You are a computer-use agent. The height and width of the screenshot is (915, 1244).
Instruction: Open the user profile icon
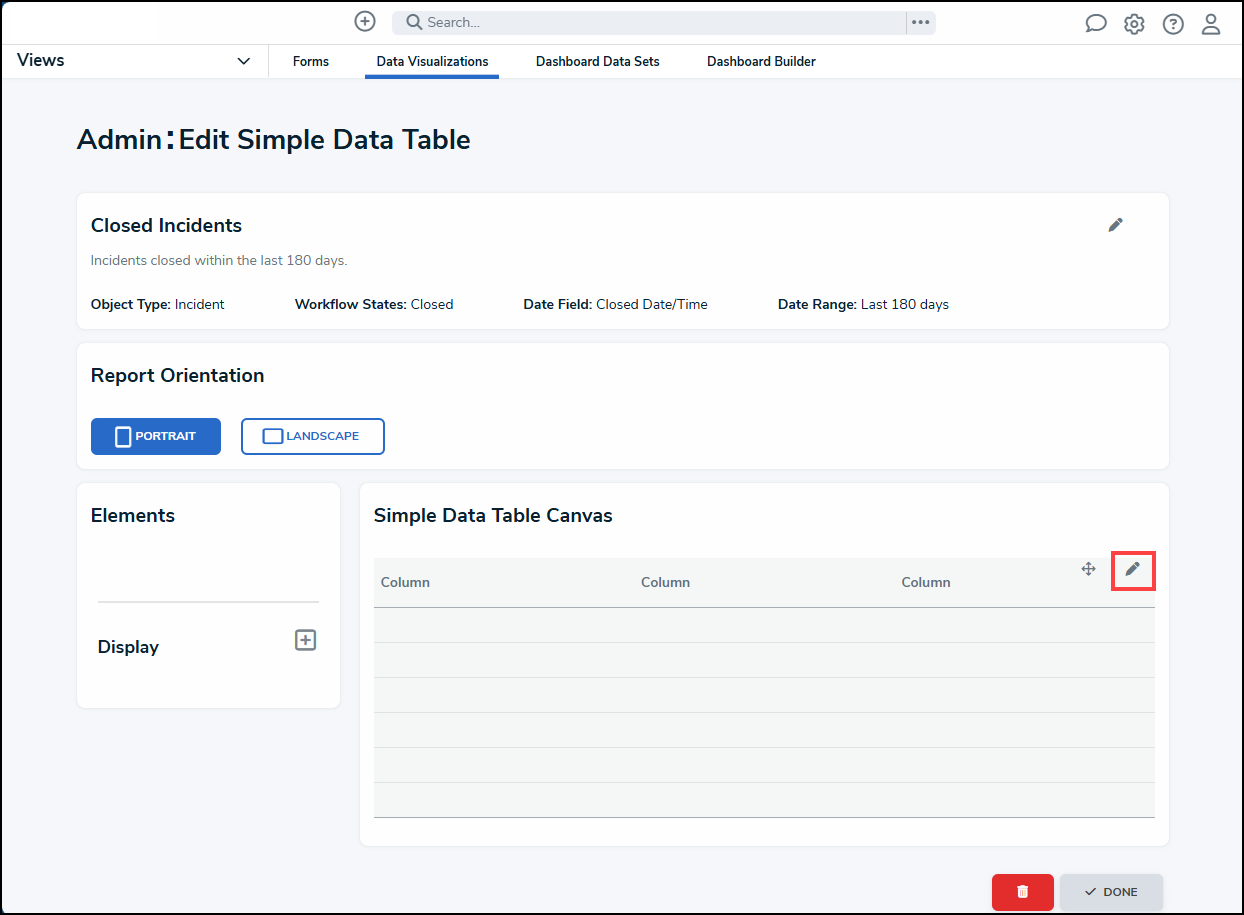coord(1211,24)
